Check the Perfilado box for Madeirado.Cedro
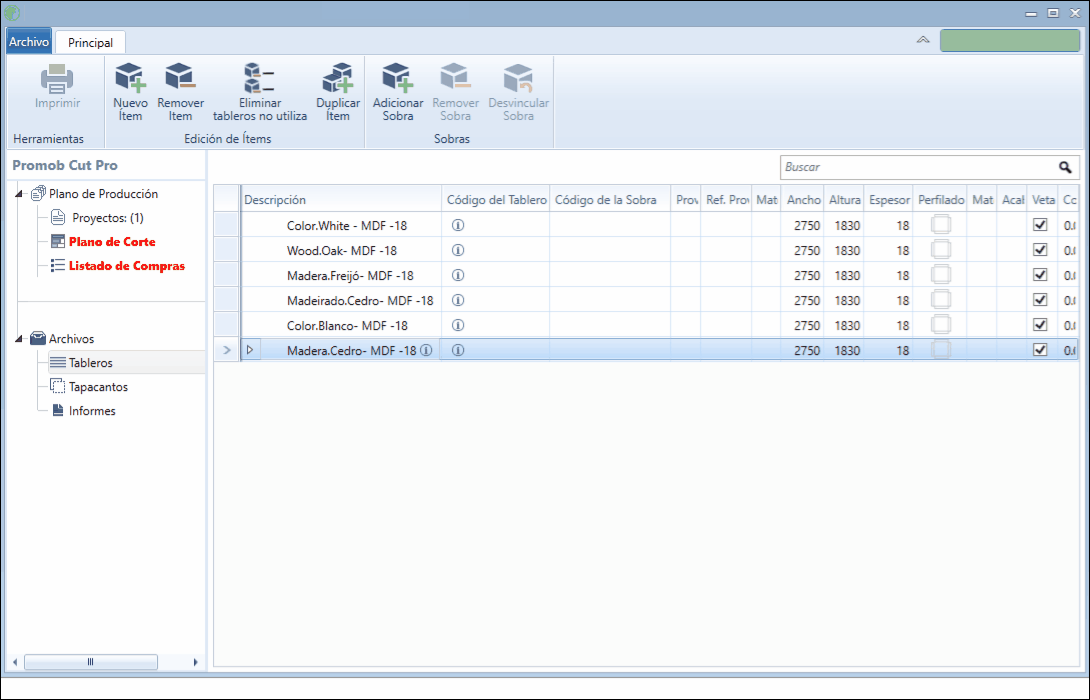1090x700 pixels. pyautogui.click(x=941, y=300)
